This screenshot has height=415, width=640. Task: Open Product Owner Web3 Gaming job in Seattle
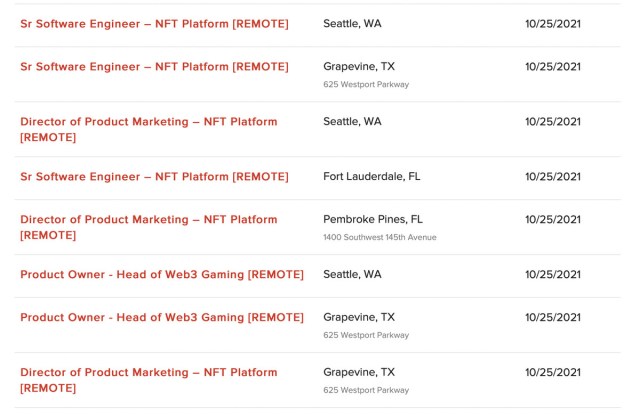point(162,275)
